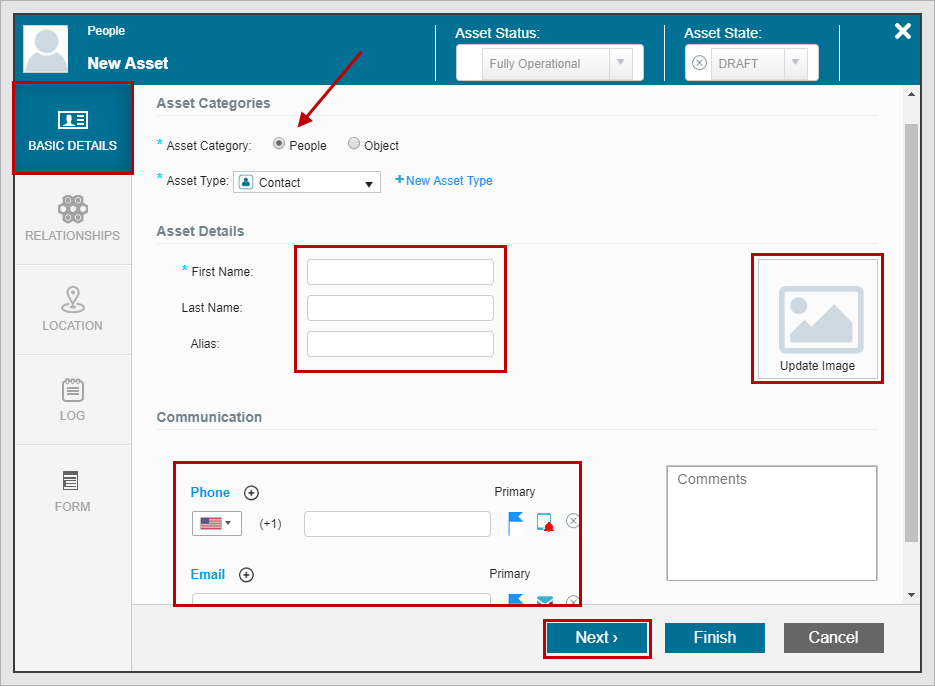
Task: Select the People asset category radio
Action: pyautogui.click(x=279, y=144)
